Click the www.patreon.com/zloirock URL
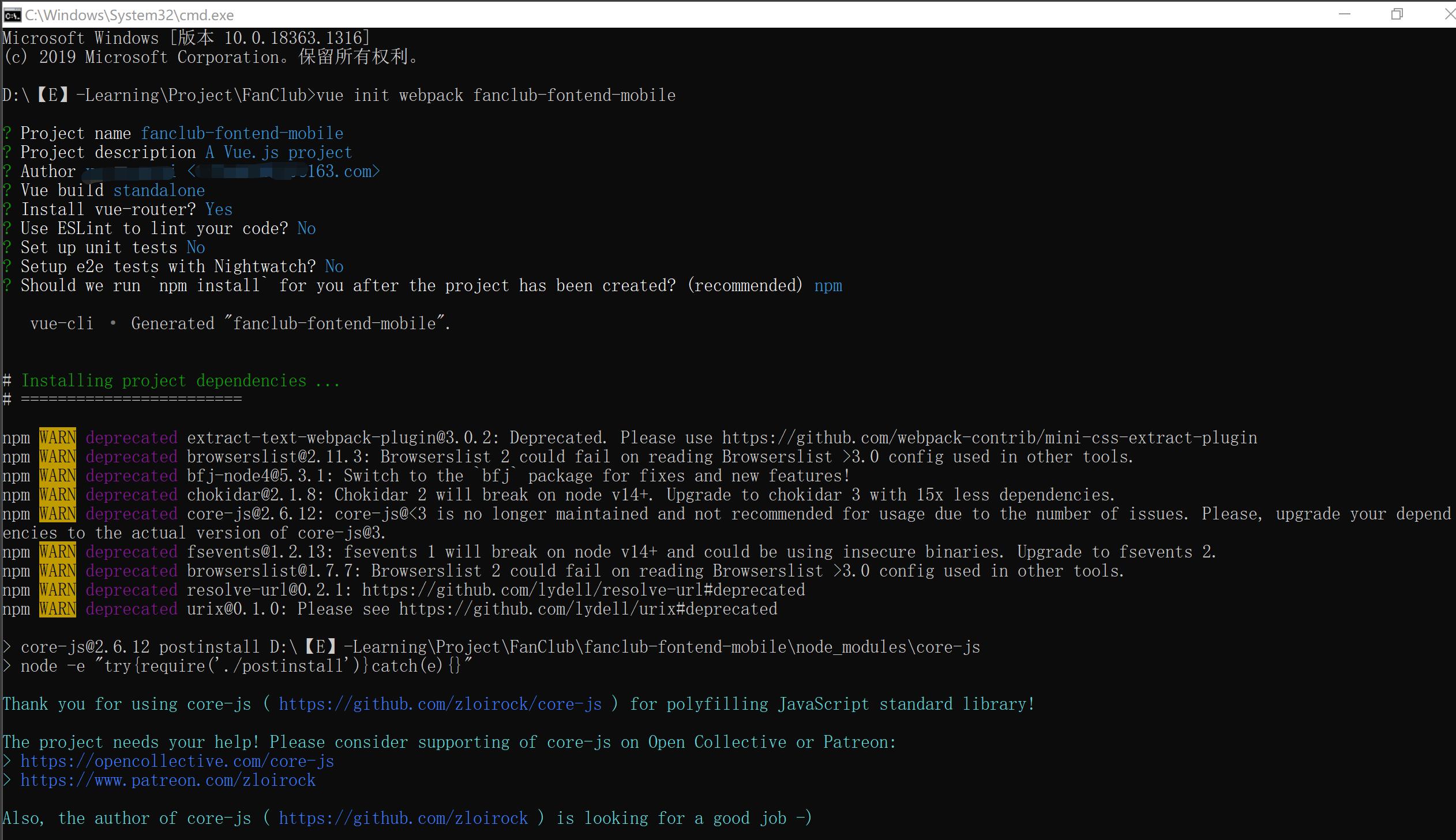The height and width of the screenshot is (840, 1456). click(168, 781)
